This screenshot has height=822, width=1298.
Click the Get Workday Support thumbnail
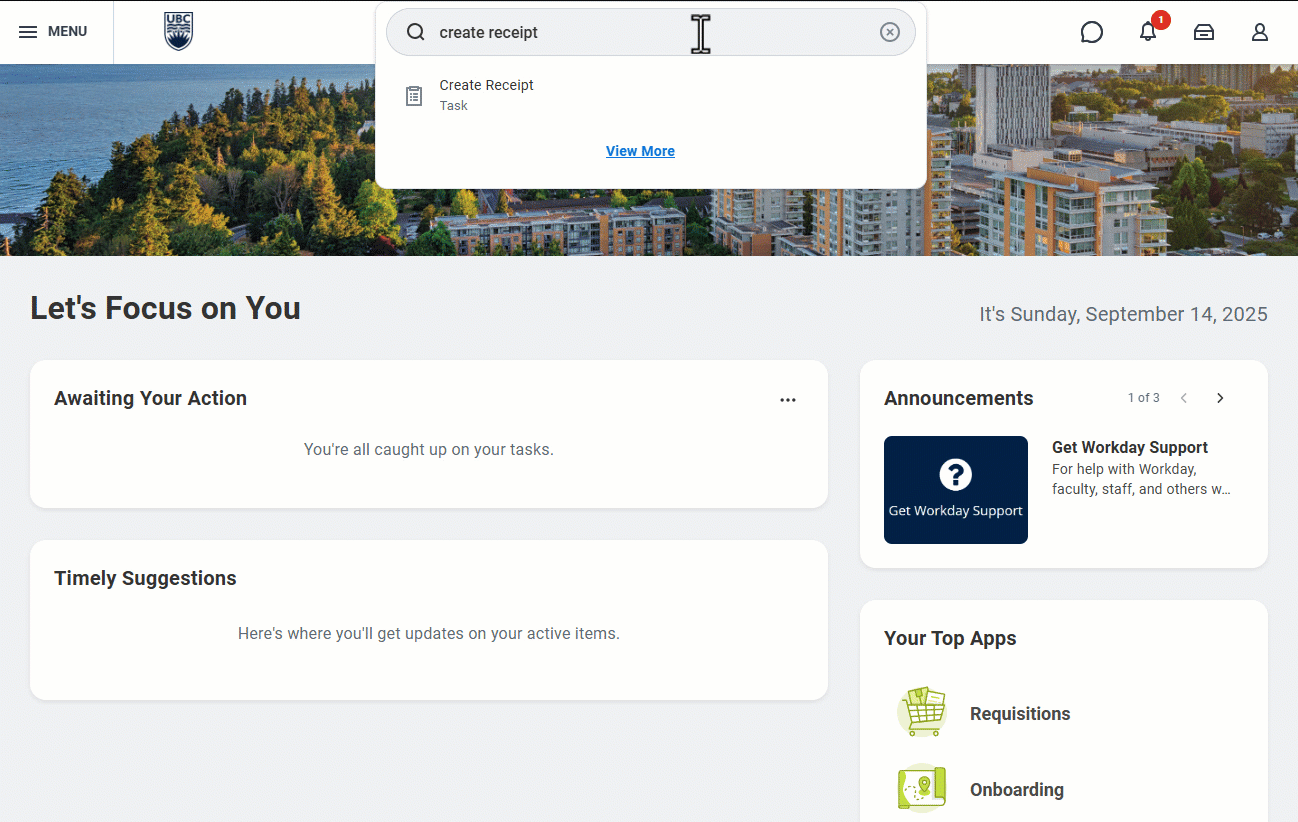(955, 490)
